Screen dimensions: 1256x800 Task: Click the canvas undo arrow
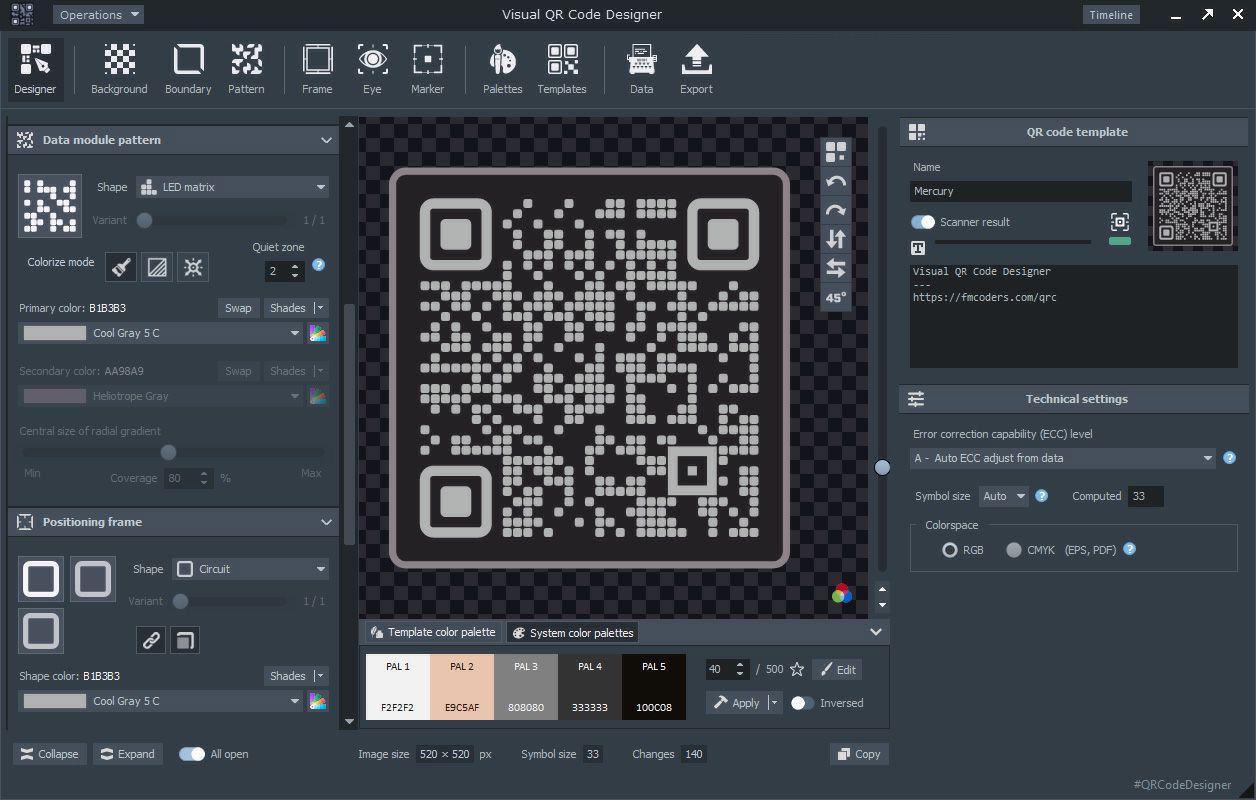click(x=836, y=182)
